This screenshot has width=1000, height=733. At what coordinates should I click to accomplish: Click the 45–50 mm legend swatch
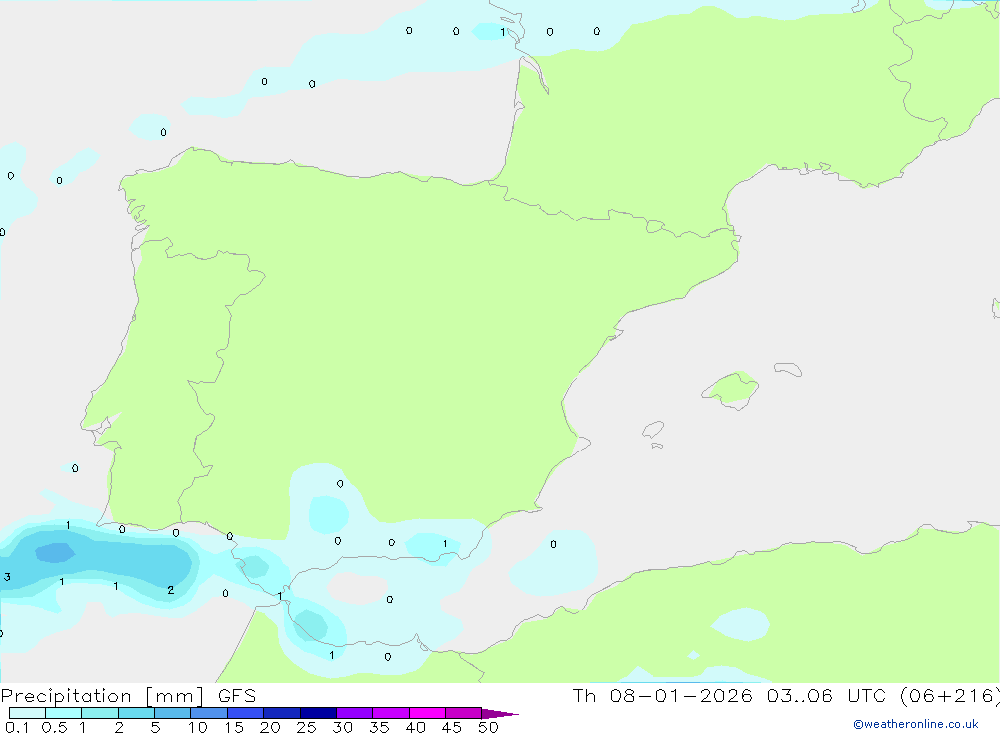tap(464, 713)
